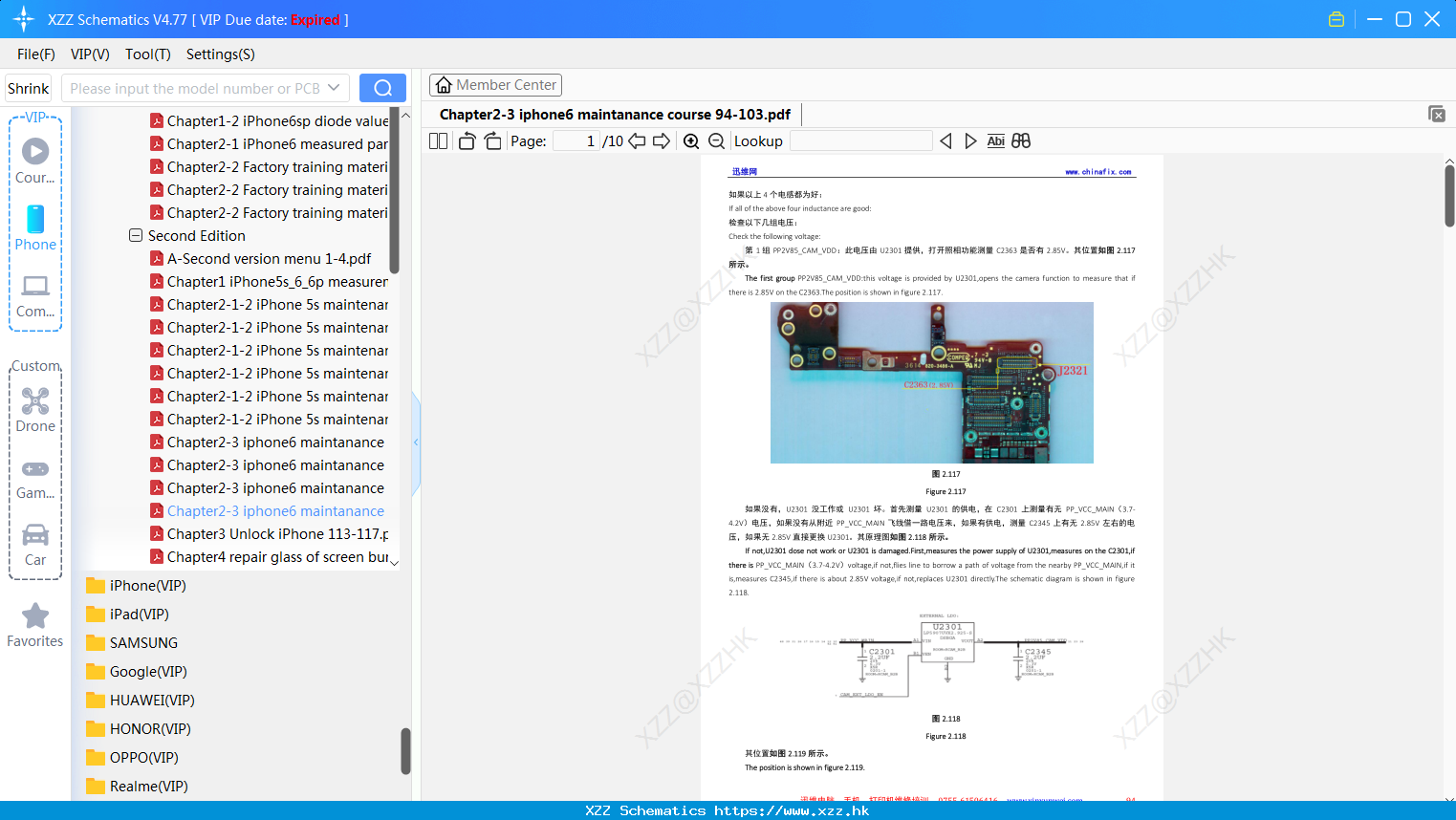Click the PDF viewer vertical scrollbar
This screenshot has height=820, width=1456.
[x=1449, y=196]
